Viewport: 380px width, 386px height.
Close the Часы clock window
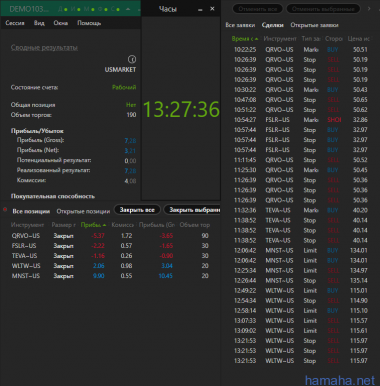(212, 9)
